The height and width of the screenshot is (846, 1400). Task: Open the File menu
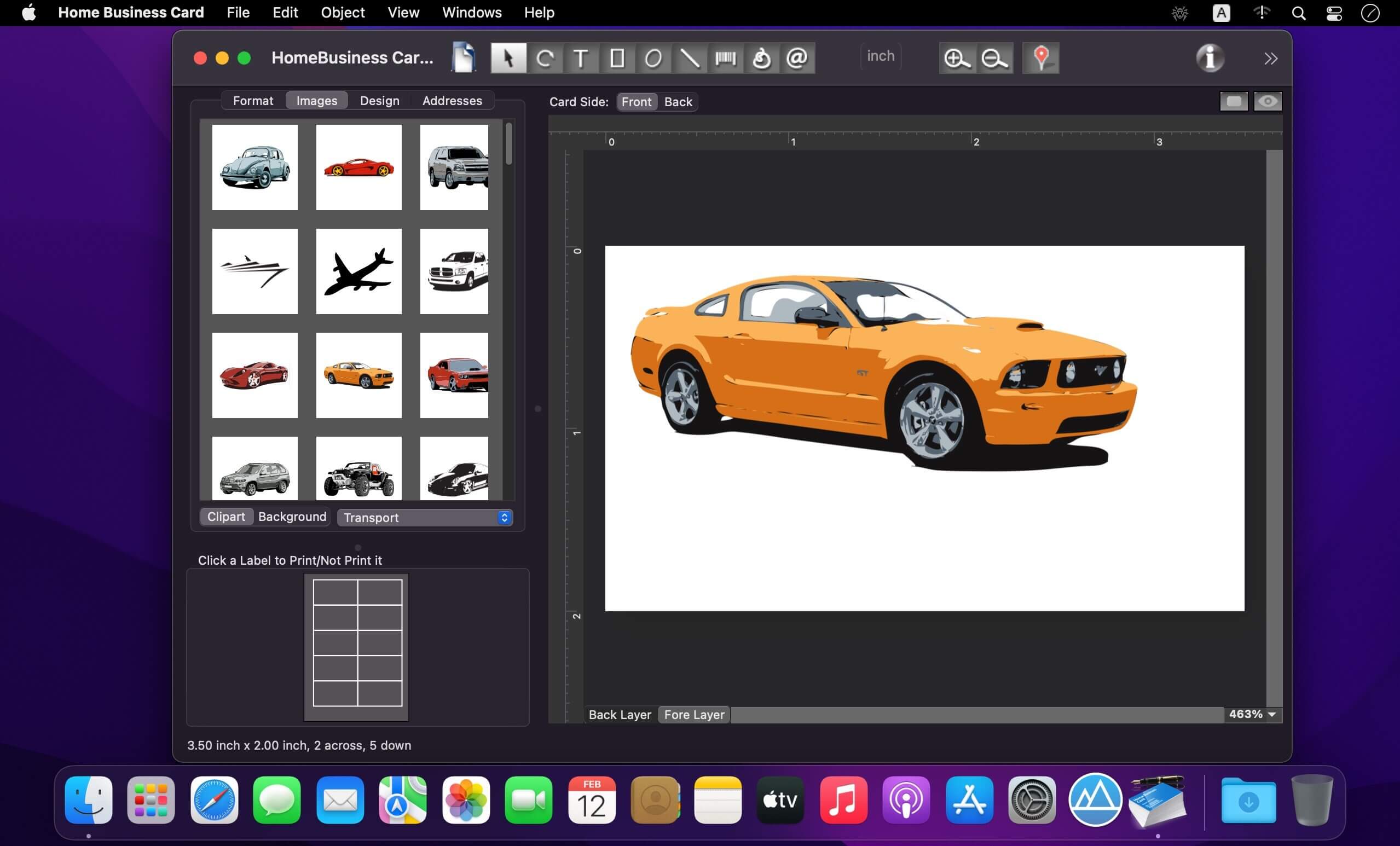[x=238, y=13]
